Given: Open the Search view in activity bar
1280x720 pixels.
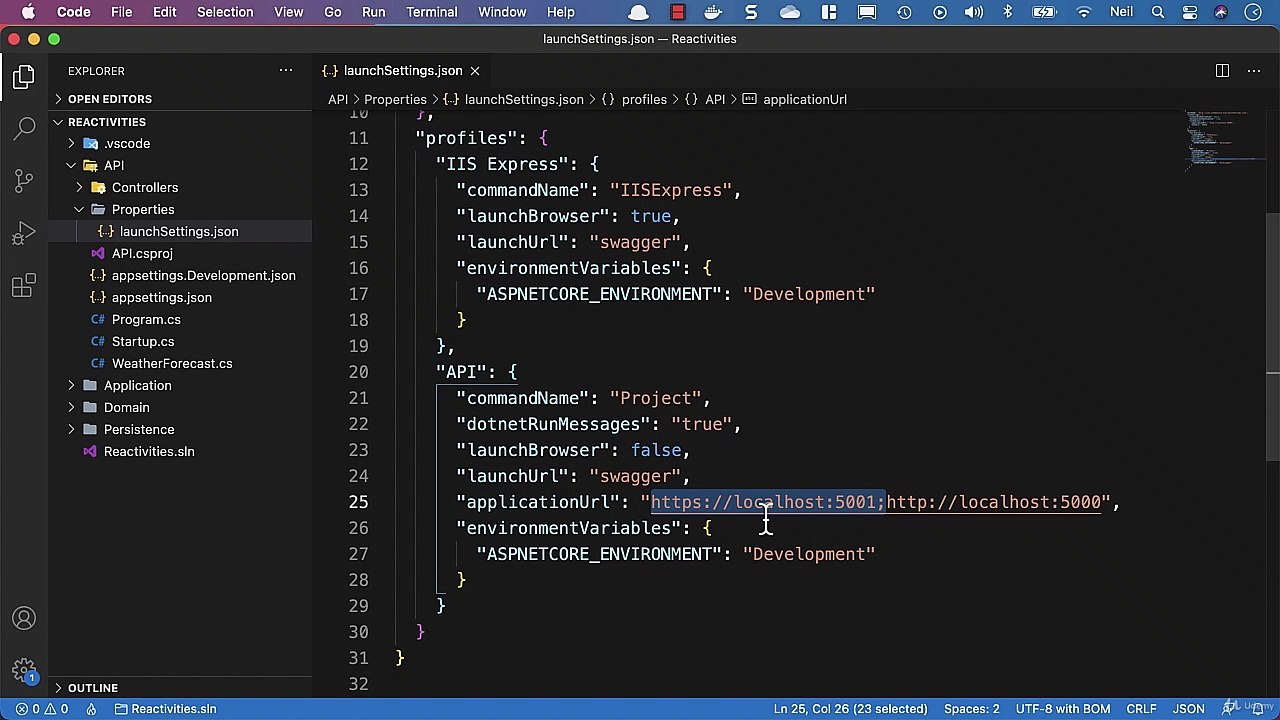Looking at the screenshot, I should tap(24, 128).
